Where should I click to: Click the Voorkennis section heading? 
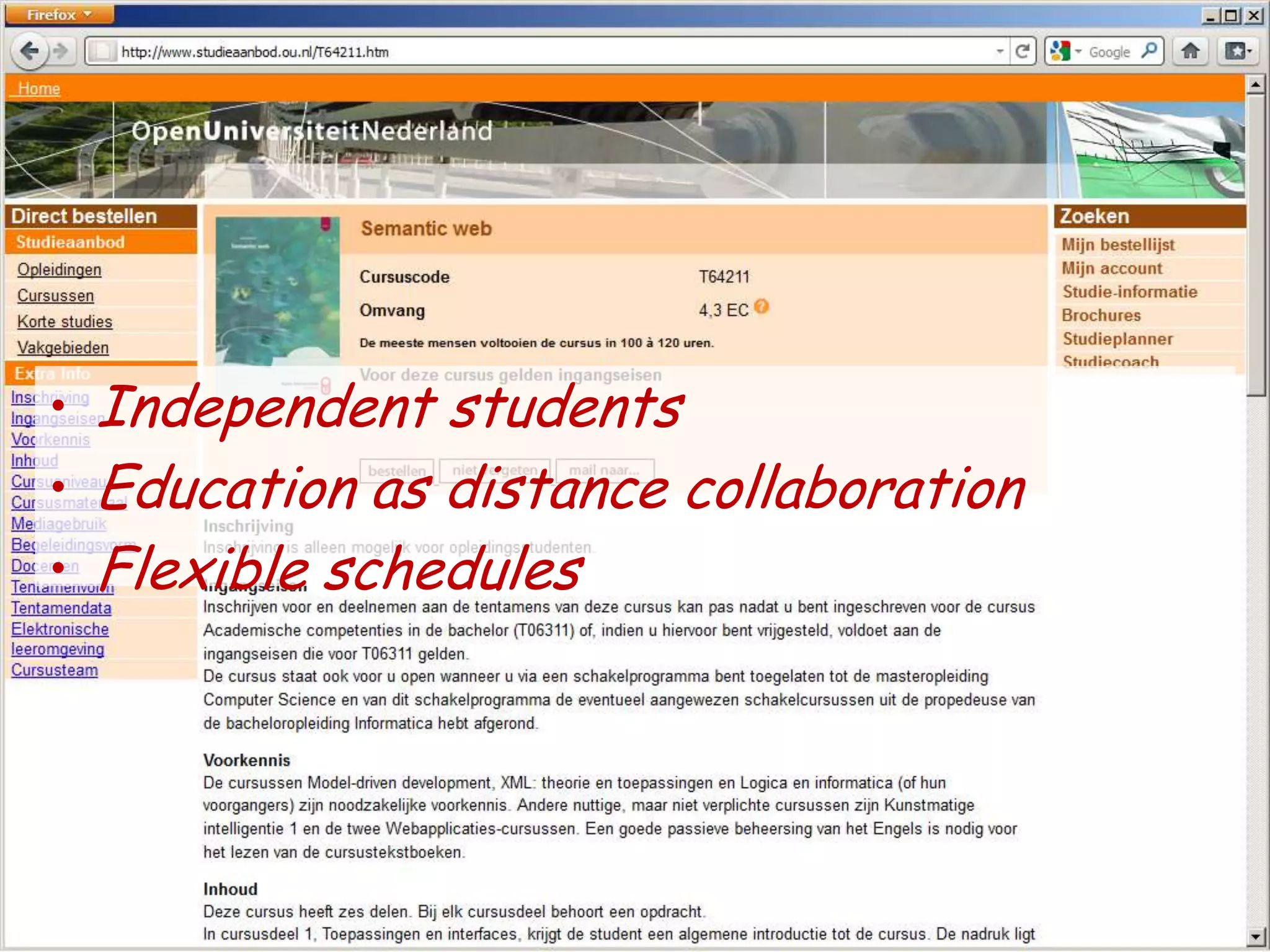point(246,760)
